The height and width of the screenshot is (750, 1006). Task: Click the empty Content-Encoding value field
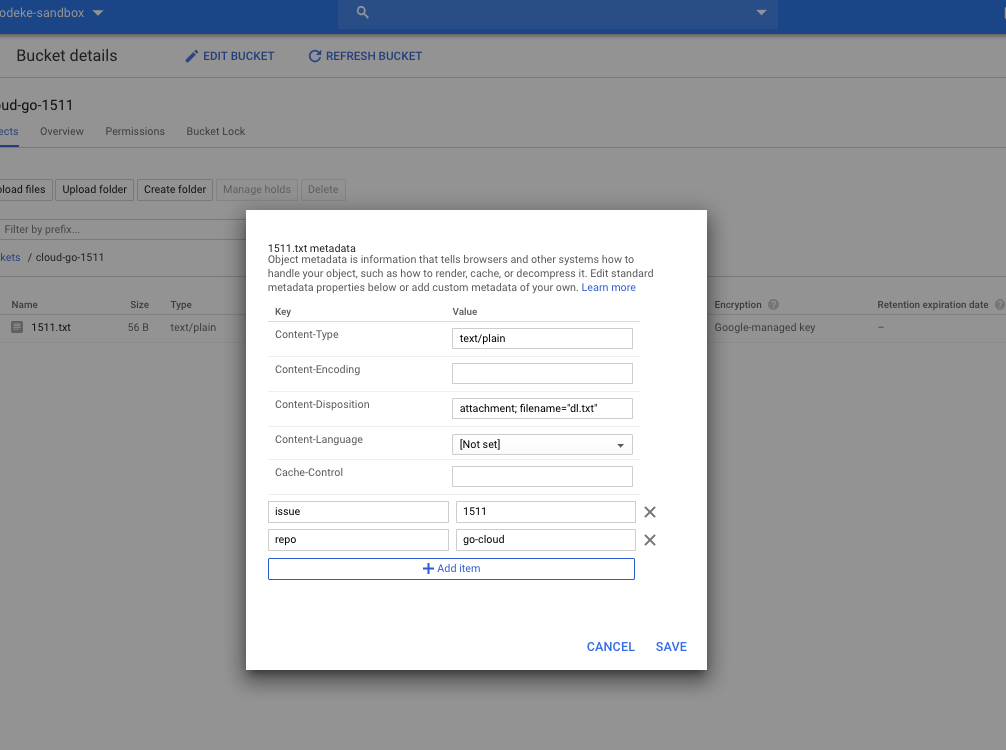coord(542,373)
